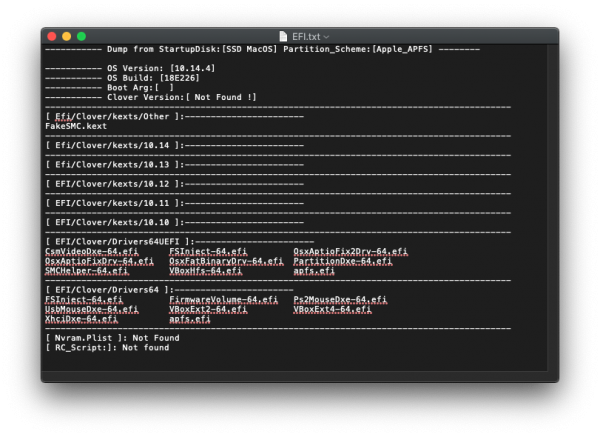
Task: Click the '[ EFI/Clover/Drivers64UEFI ]' header
Action: coord(120,242)
